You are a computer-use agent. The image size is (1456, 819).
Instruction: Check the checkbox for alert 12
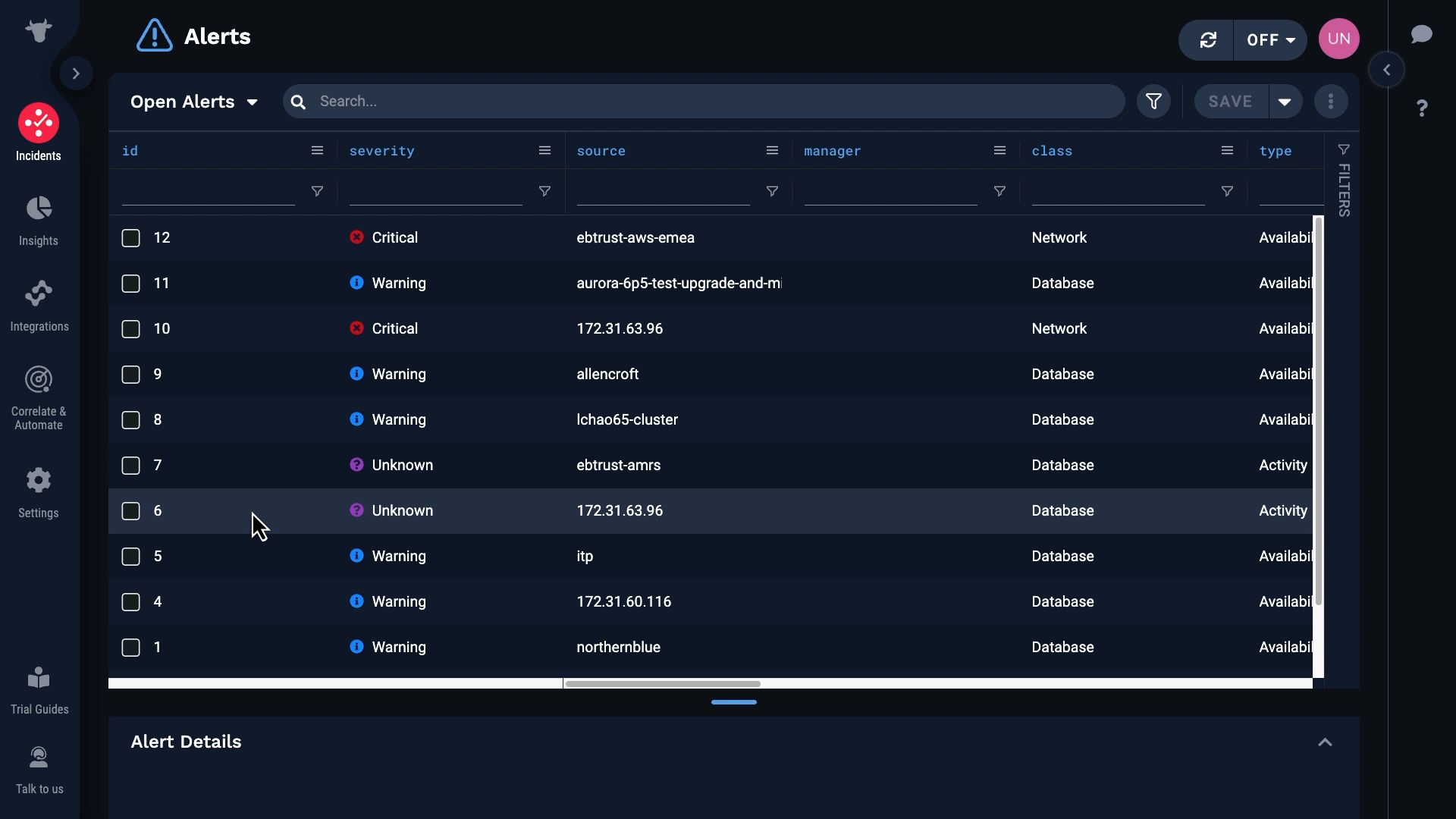pos(131,238)
